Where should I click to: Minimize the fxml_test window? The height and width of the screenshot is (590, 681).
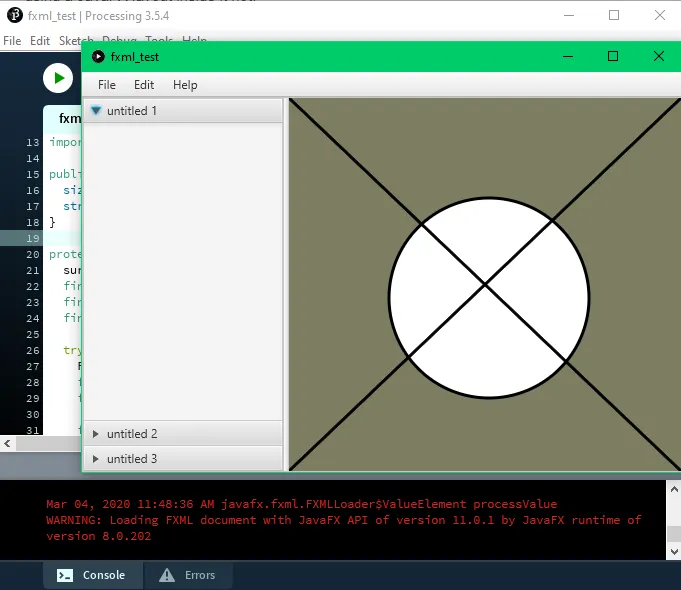tap(568, 56)
